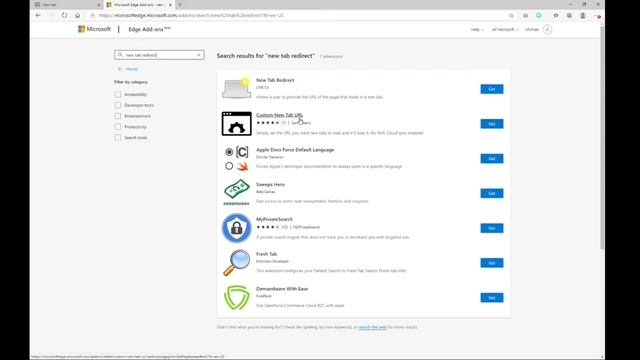Get the Custom New Tab URL extension

(x=491, y=124)
